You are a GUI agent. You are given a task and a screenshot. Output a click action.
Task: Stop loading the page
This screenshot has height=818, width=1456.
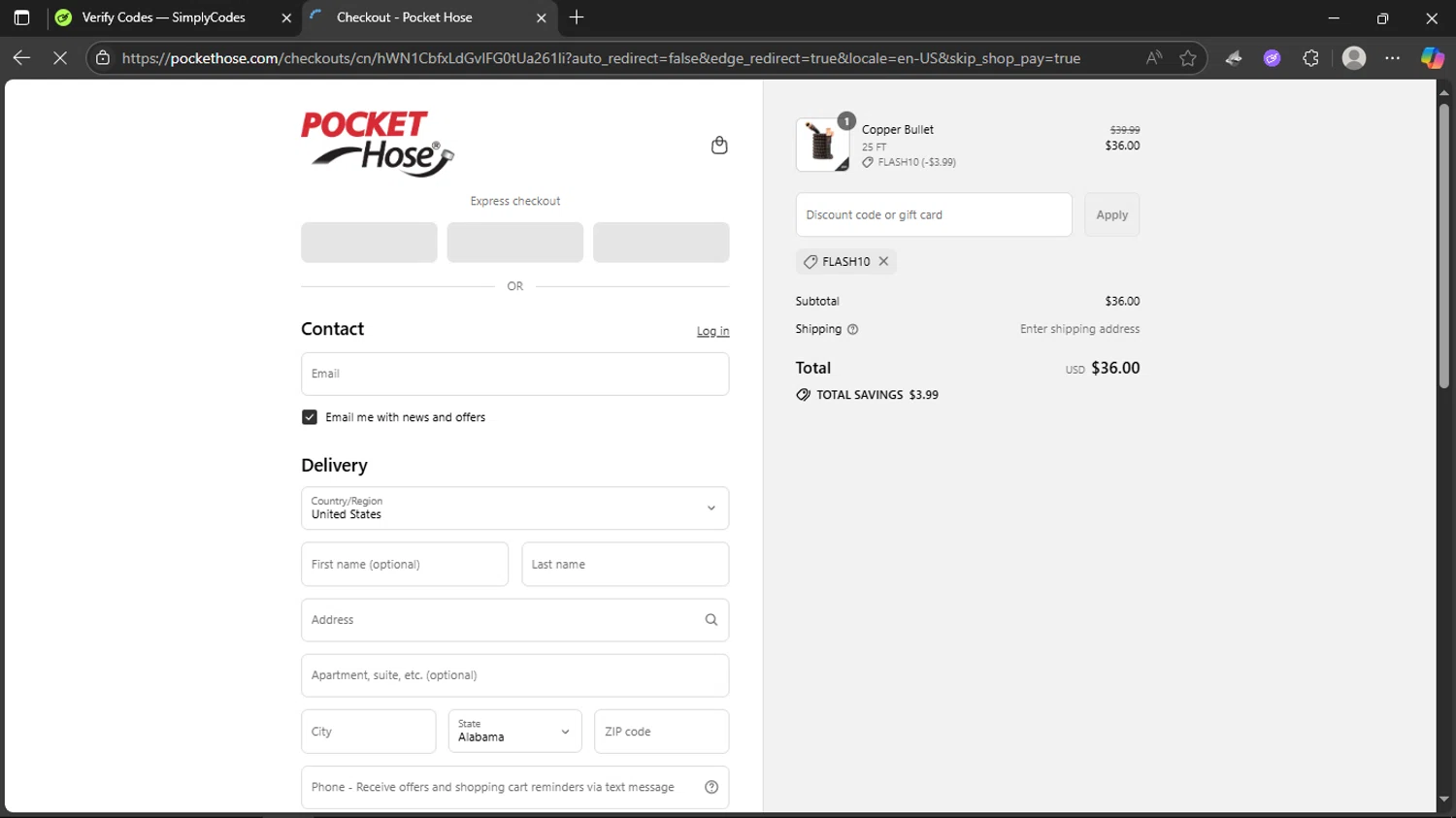click(x=60, y=58)
